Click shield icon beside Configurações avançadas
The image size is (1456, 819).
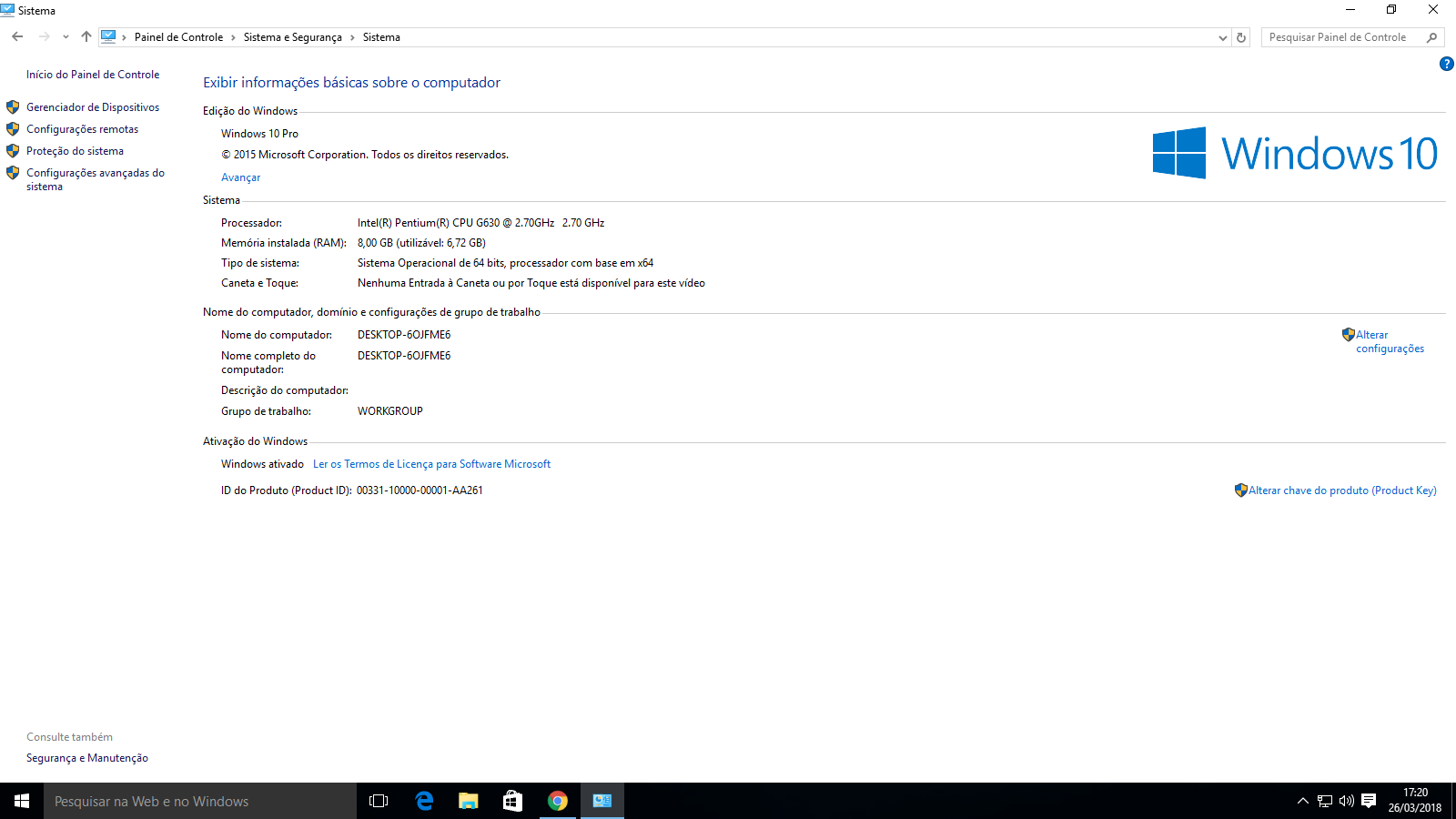pos(13,173)
